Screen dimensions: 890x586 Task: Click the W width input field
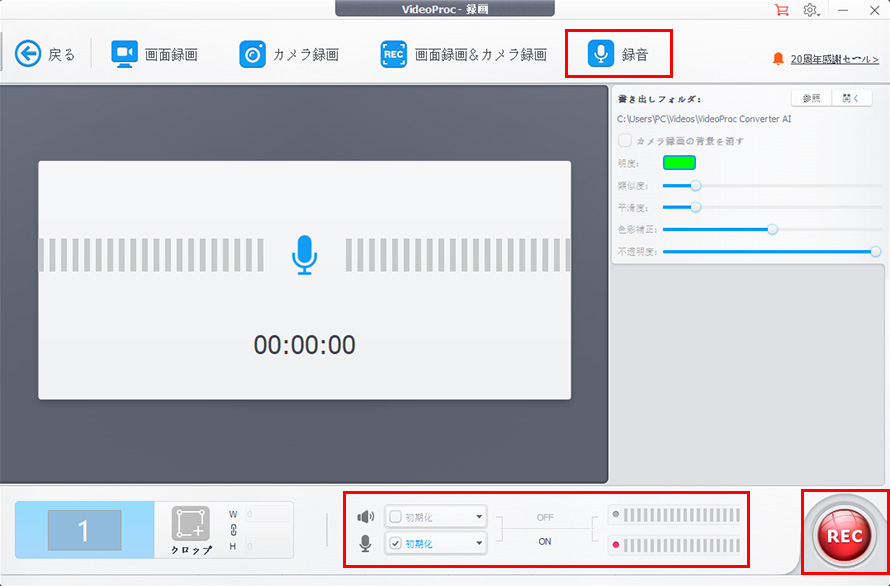pyautogui.click(x=267, y=514)
